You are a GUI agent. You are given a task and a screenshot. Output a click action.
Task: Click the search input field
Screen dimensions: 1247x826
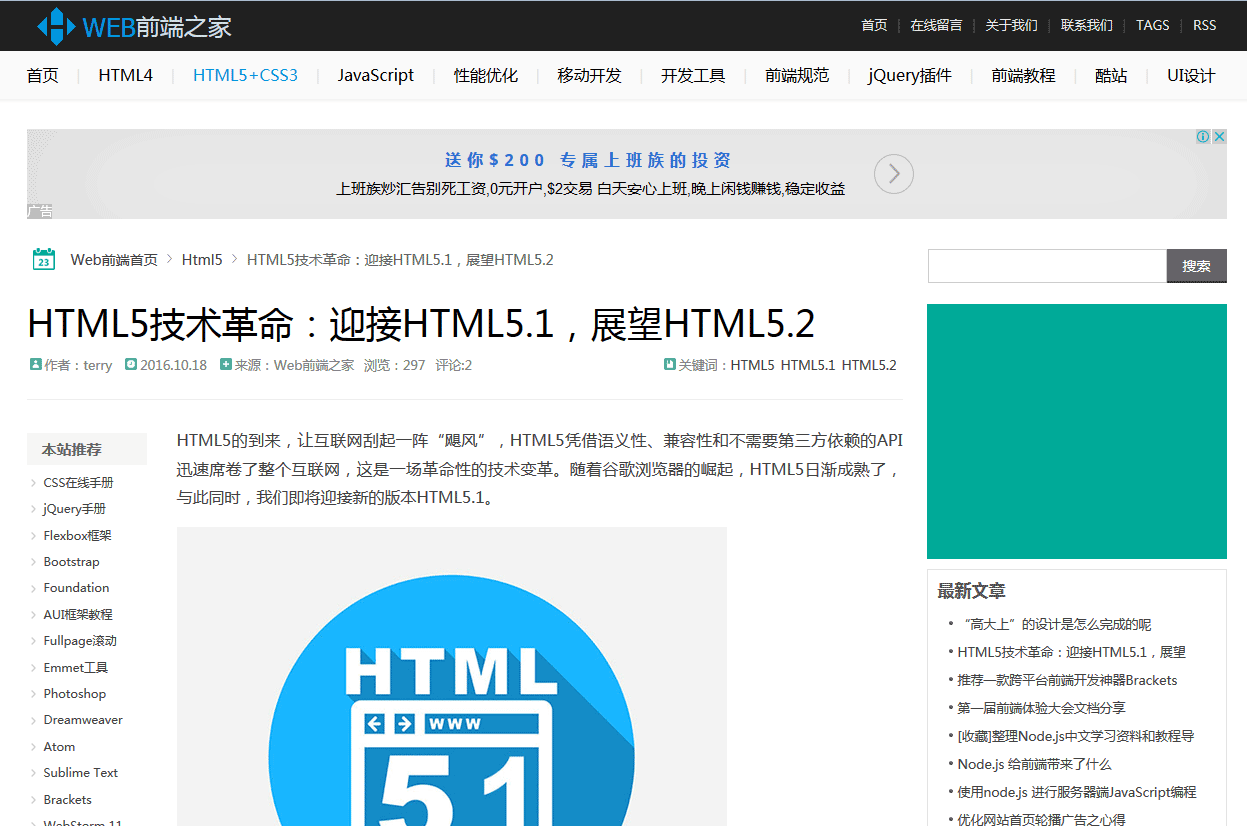click(1047, 266)
